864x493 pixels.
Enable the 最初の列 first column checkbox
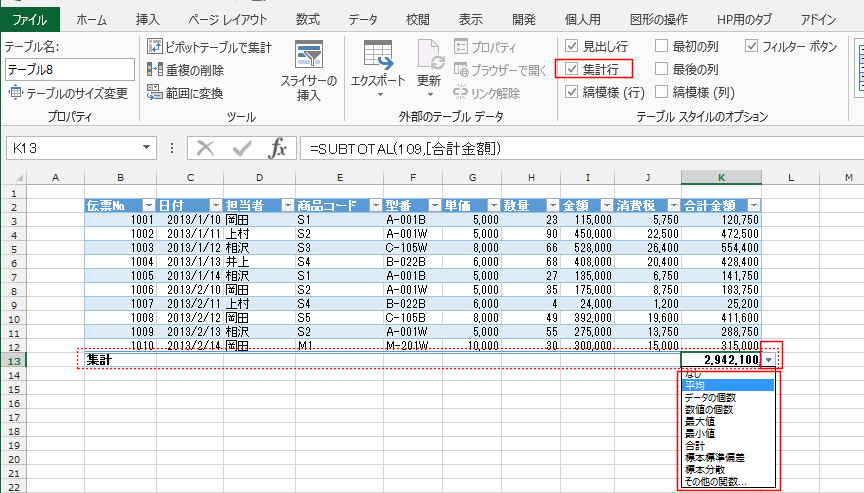(661, 46)
